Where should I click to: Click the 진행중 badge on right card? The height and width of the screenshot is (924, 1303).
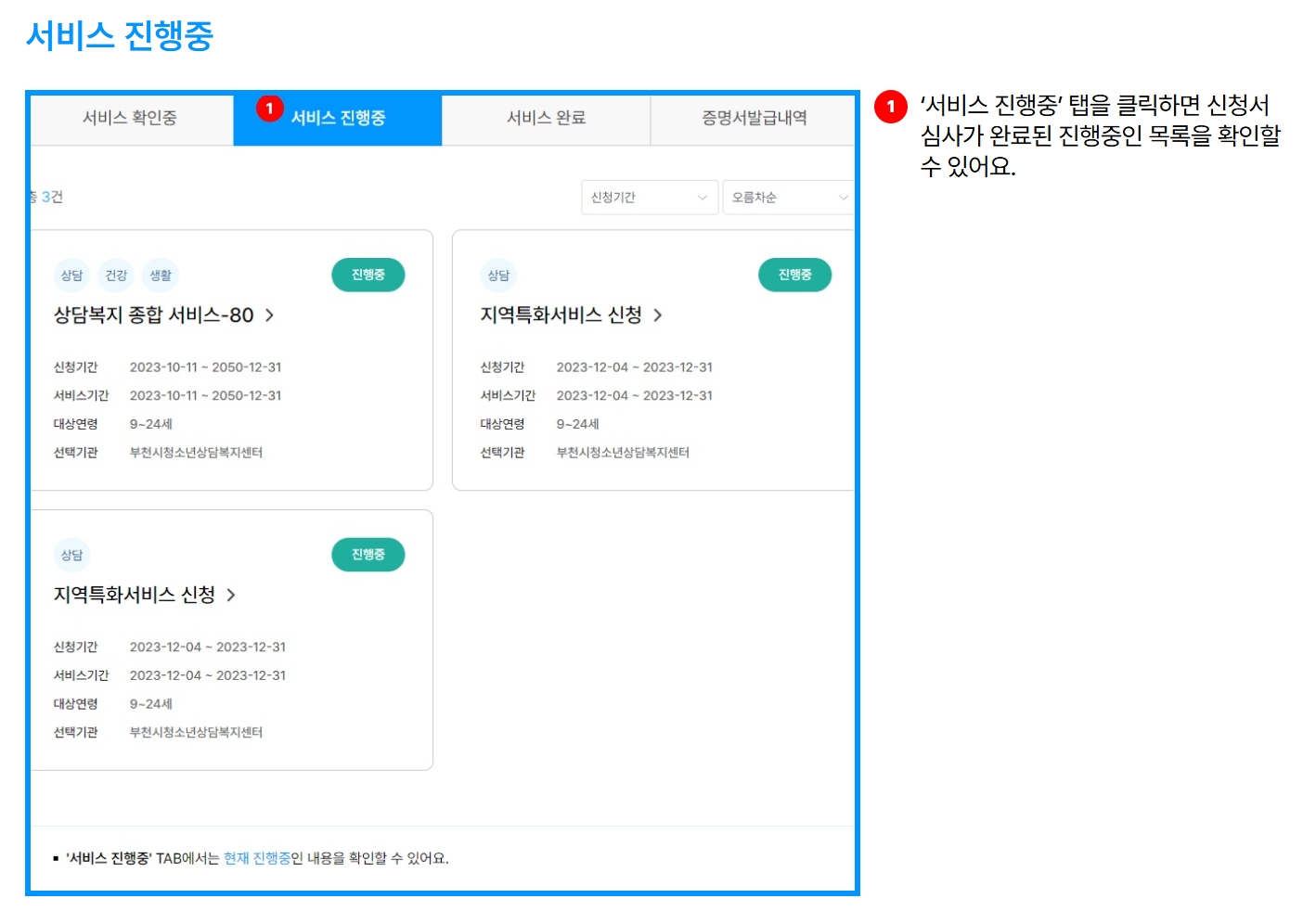coord(794,275)
